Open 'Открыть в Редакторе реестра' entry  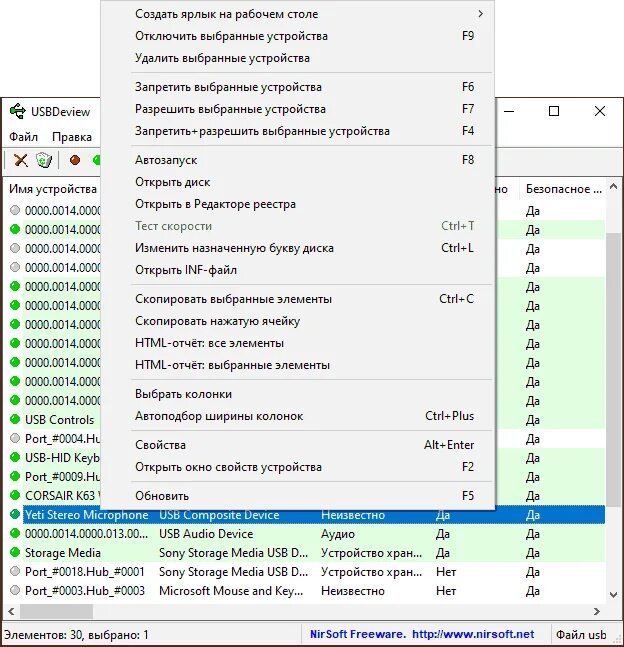pos(298,204)
